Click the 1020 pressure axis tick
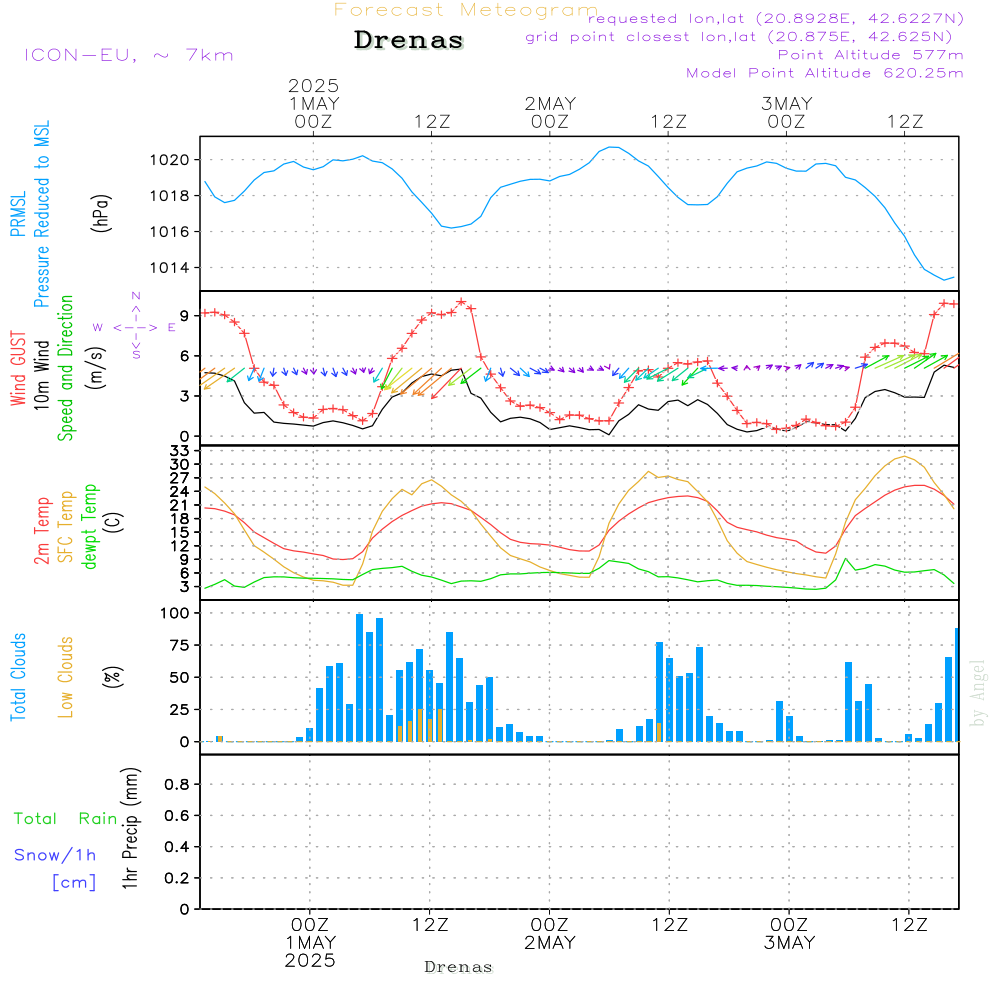The width and height of the screenshot is (1000, 1000). point(170,160)
